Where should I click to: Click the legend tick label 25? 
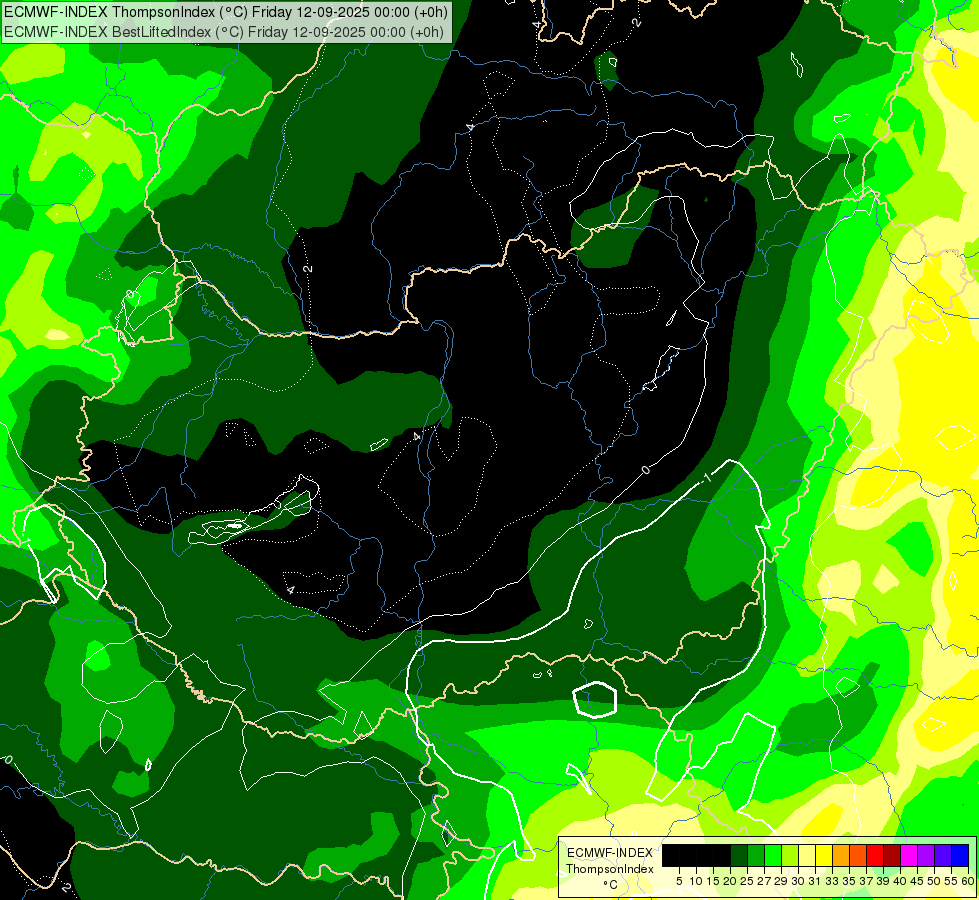(747, 881)
